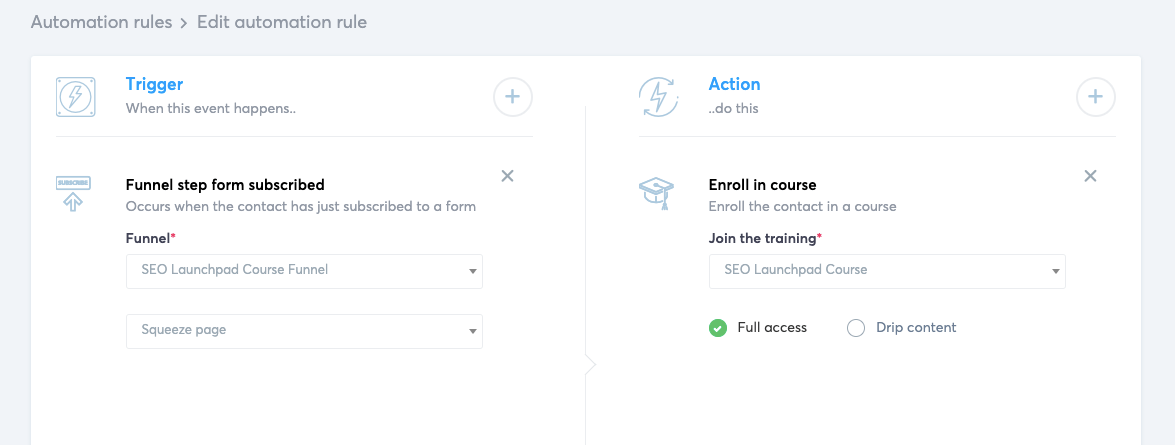Add a new trigger with plus button
This screenshot has width=1175, height=445.
tap(513, 97)
